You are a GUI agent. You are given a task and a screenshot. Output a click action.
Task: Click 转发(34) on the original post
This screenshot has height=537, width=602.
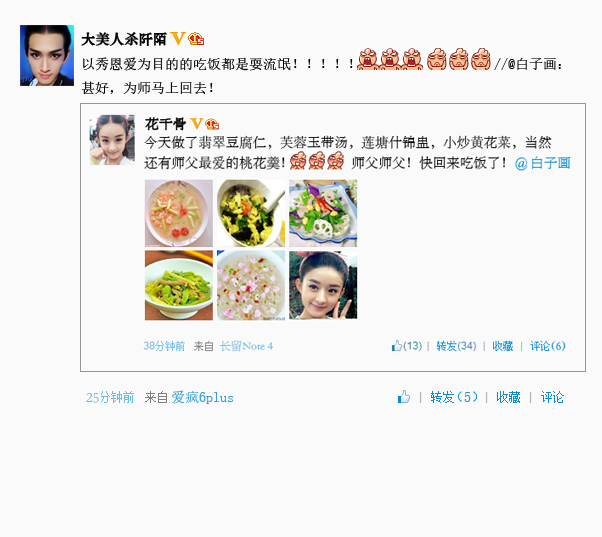coord(456,346)
